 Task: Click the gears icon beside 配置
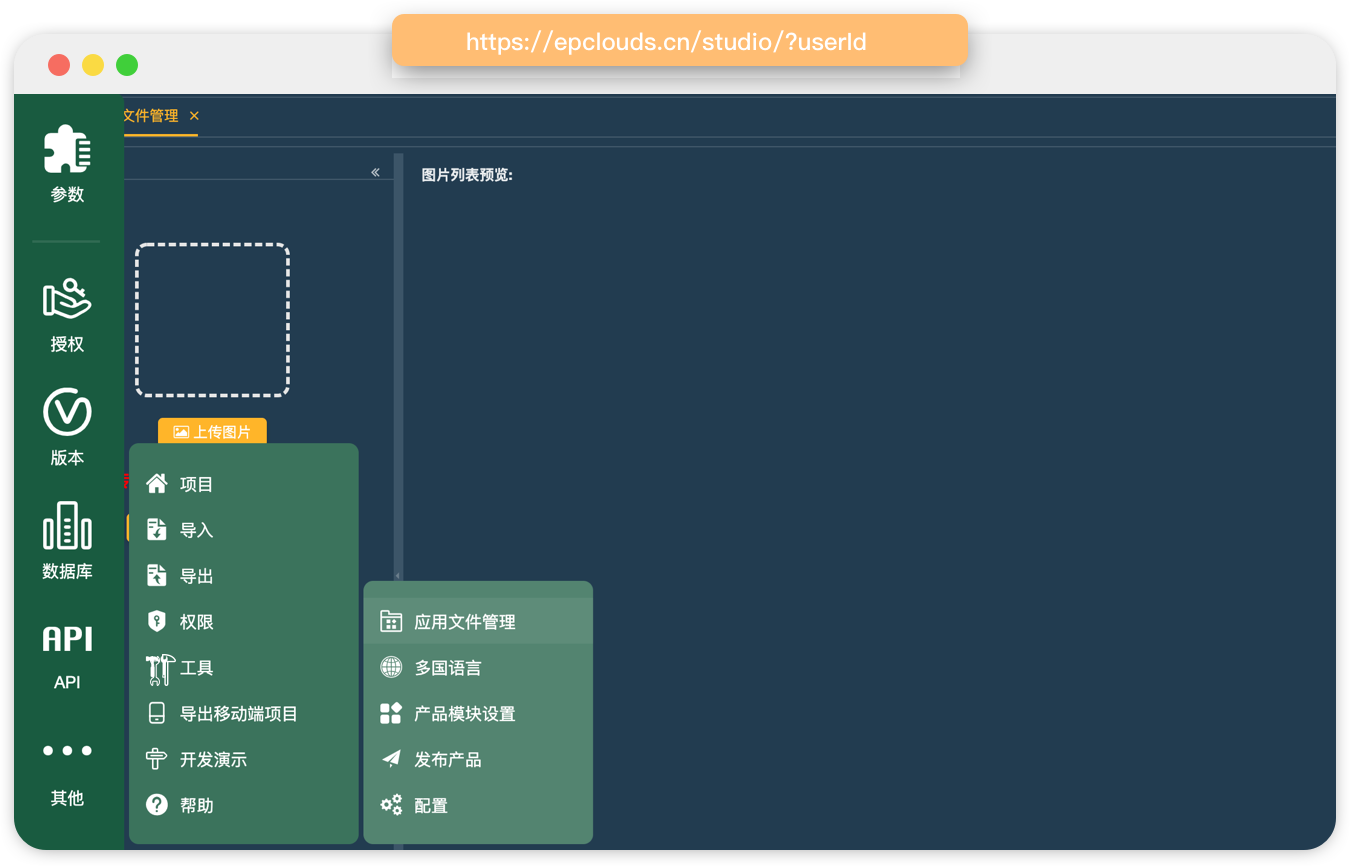pos(391,804)
